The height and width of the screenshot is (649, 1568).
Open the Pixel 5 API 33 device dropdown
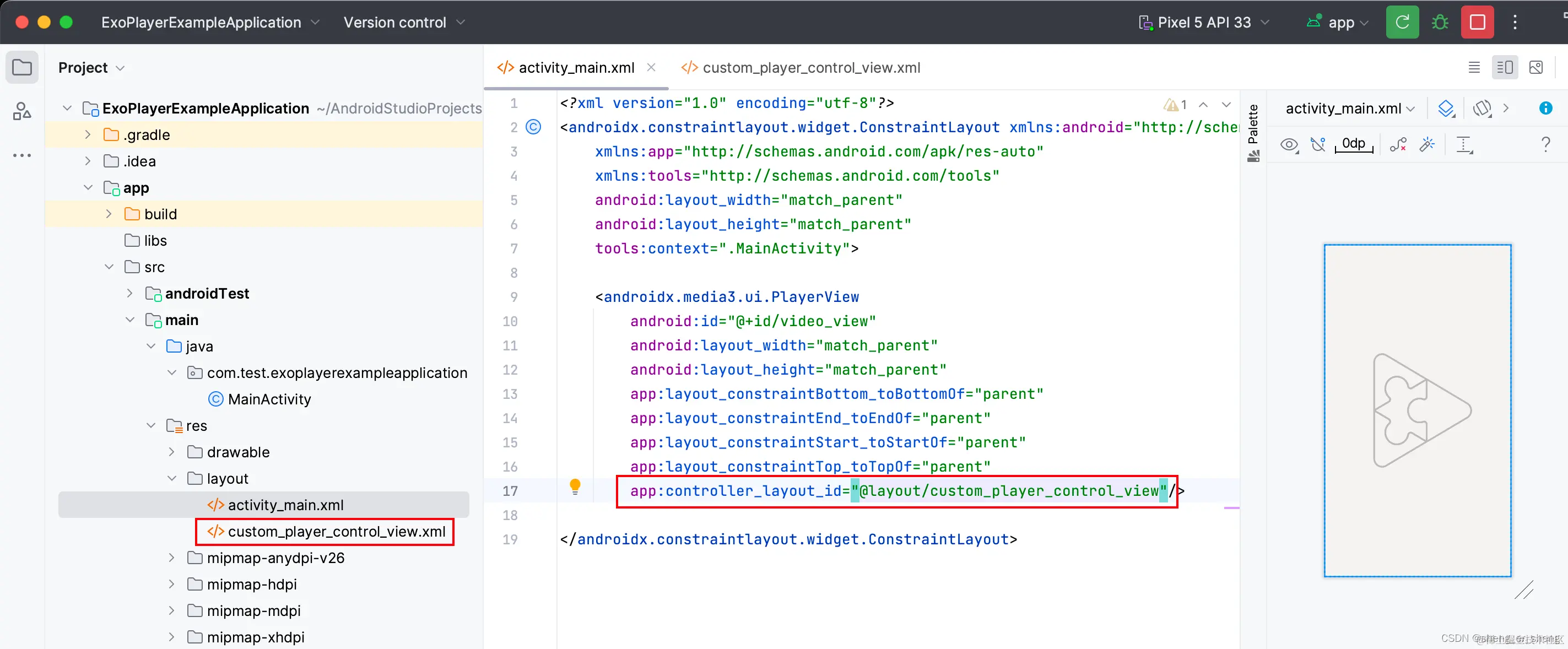tap(1203, 23)
